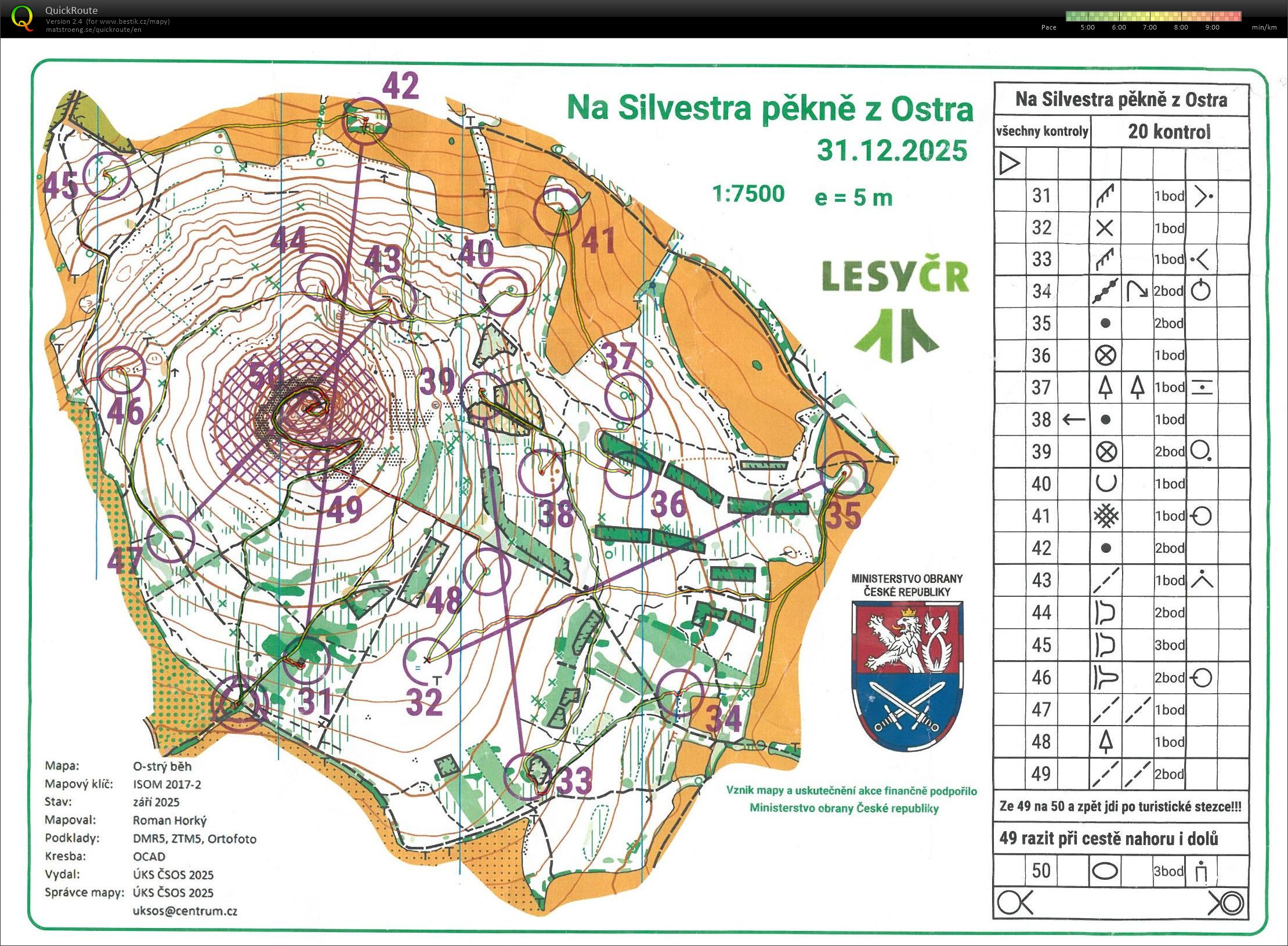Click the green map title 'Na Silvestra pěkně z Ostra'
This screenshot has height=946, width=1288.
click(x=770, y=108)
